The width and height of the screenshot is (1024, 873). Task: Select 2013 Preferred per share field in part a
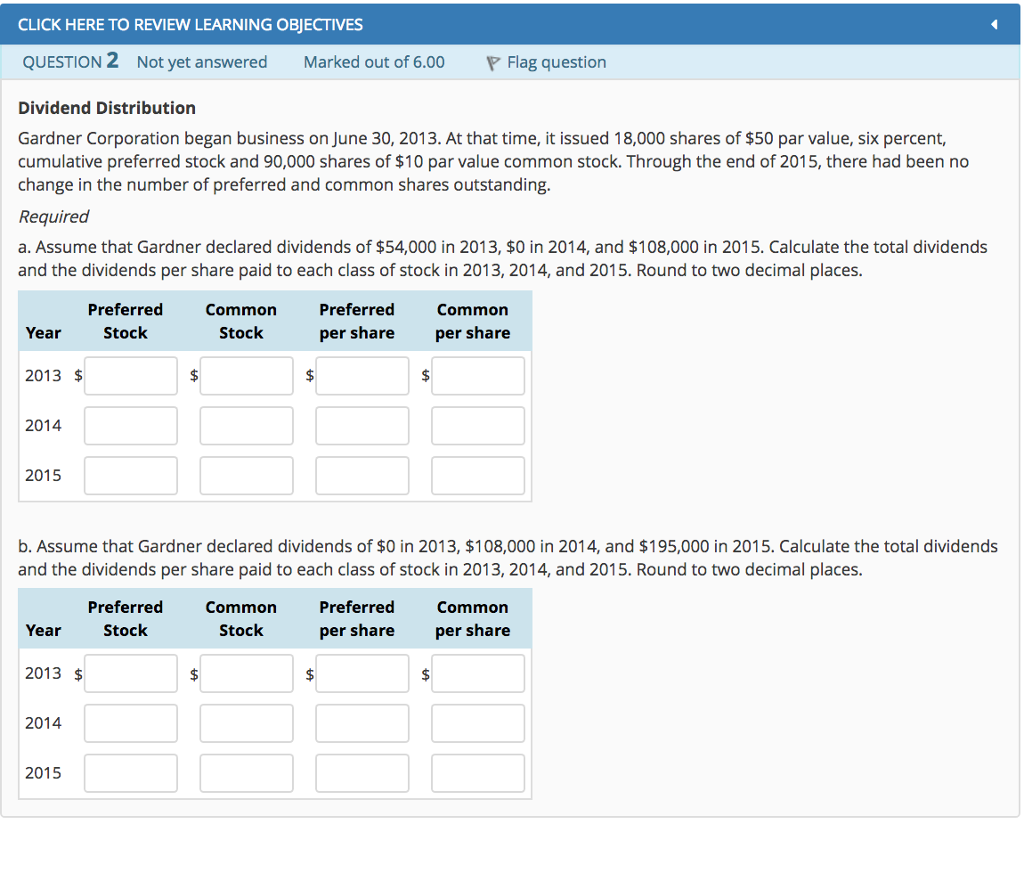(362, 375)
